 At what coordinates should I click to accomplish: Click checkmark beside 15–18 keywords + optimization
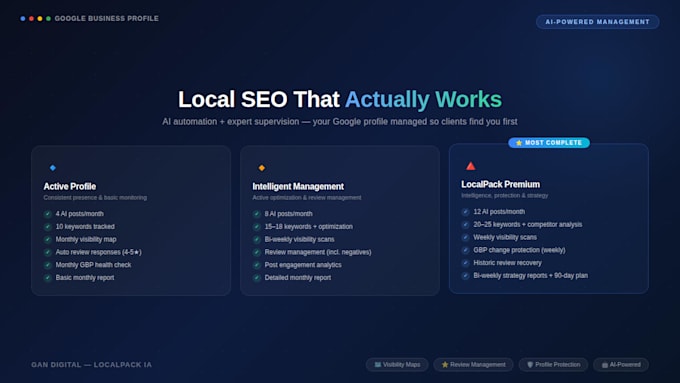pyautogui.click(x=257, y=226)
